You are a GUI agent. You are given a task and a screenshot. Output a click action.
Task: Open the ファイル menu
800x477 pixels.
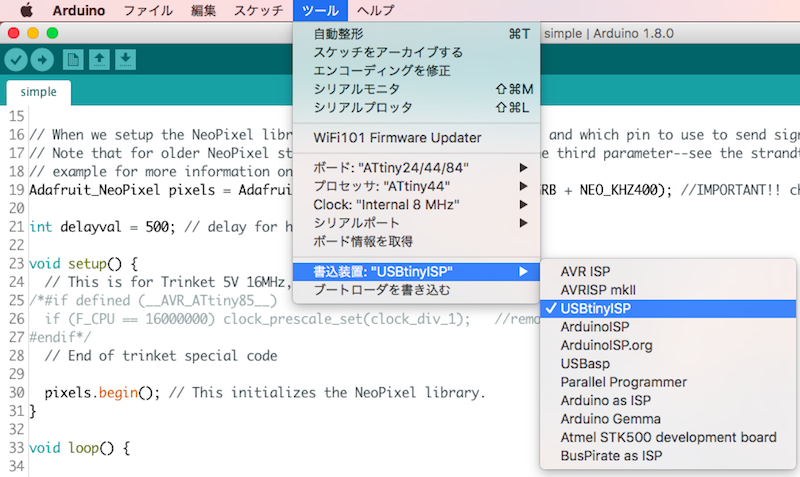(x=148, y=10)
